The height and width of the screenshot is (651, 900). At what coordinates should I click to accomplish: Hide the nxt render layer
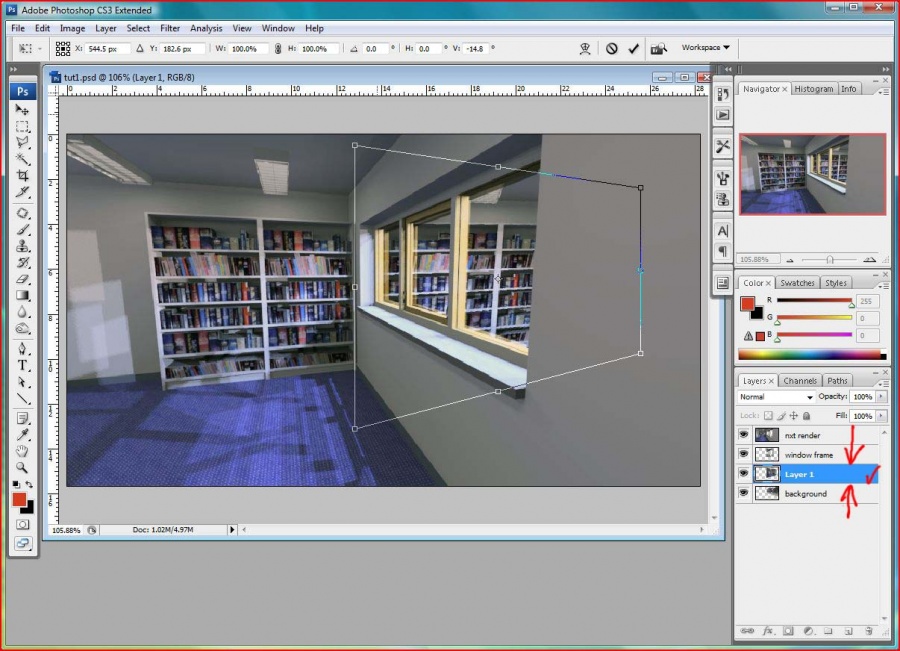point(743,435)
